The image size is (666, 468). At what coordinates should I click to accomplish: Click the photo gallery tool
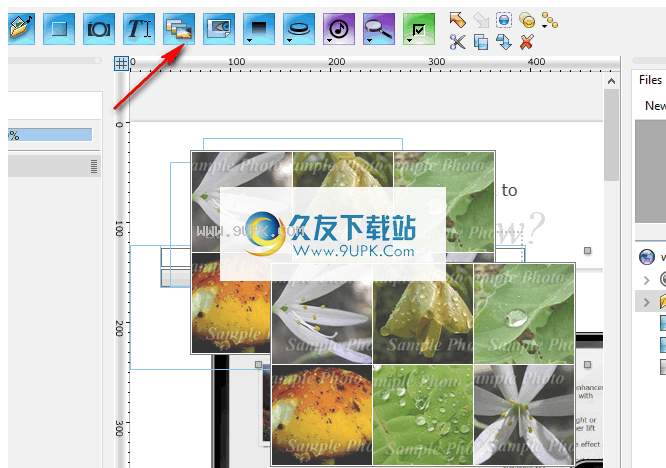[179, 28]
